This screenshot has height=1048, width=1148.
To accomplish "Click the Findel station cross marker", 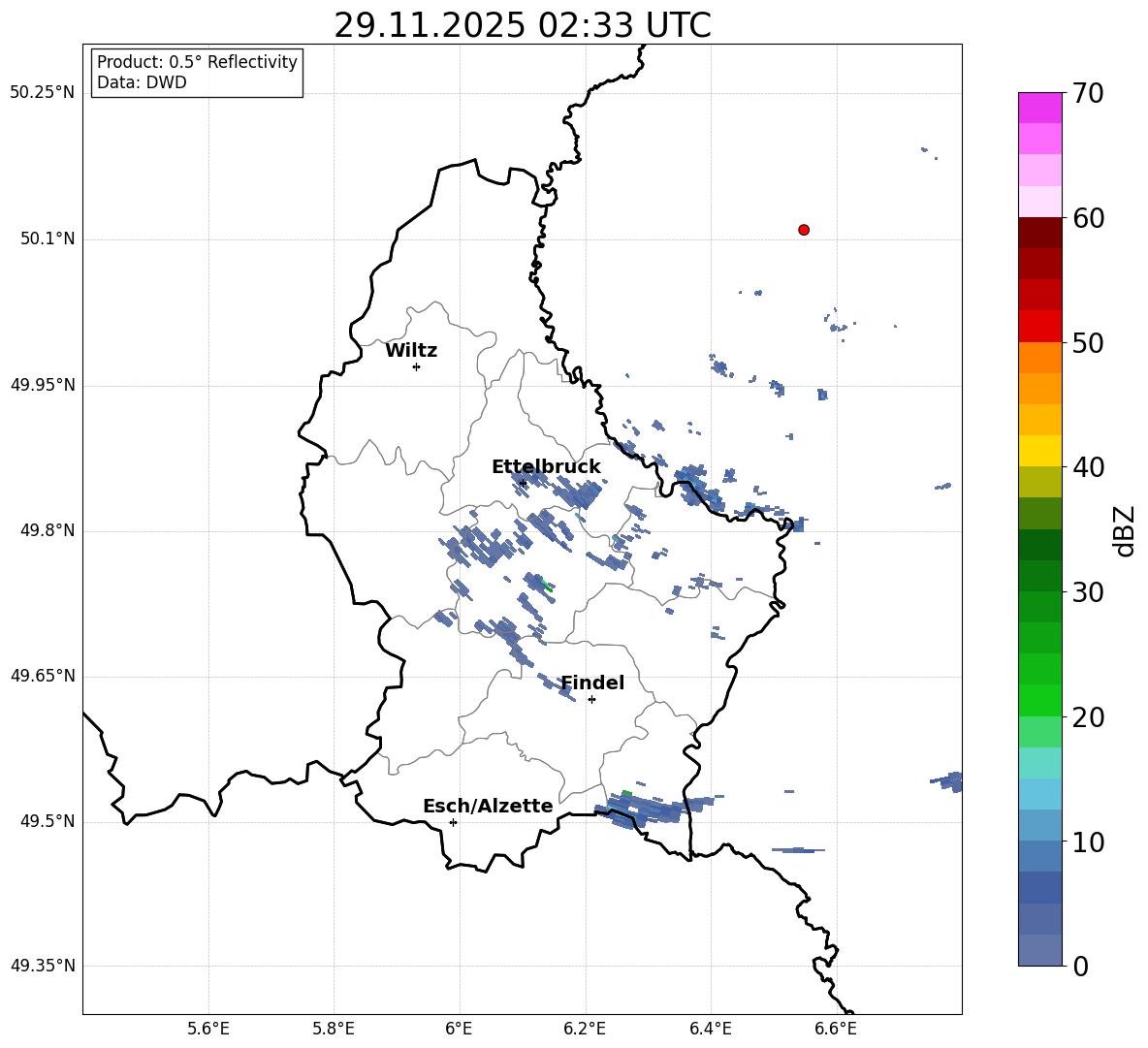I will 591,700.
